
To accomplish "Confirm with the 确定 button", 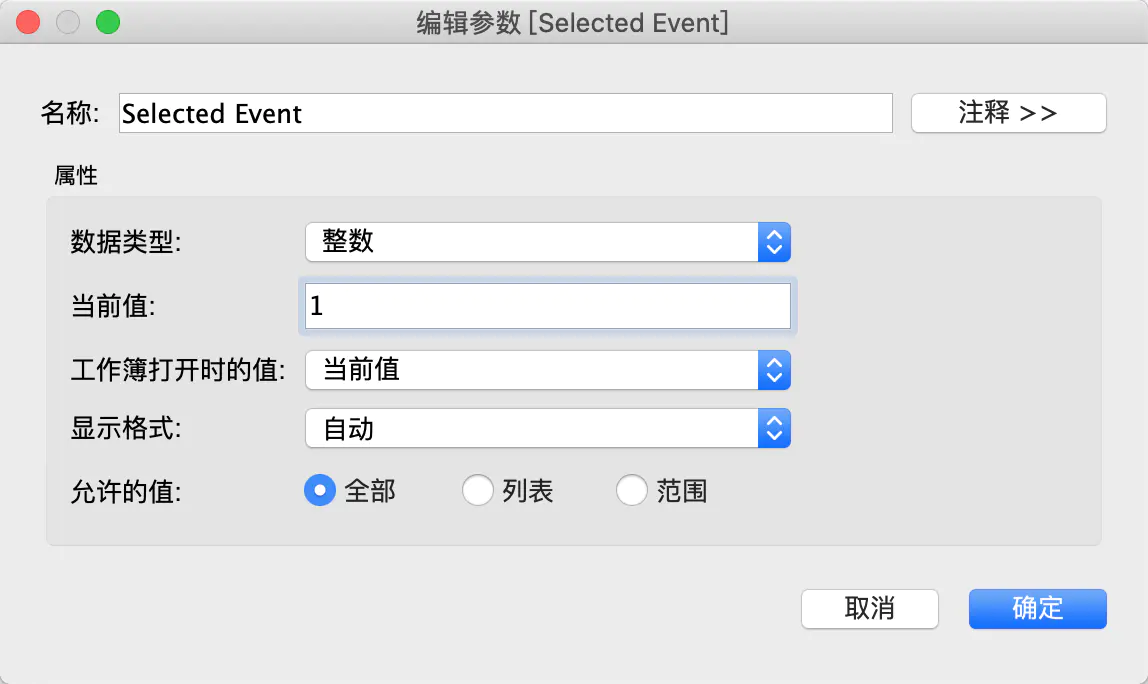I will click(1037, 608).
